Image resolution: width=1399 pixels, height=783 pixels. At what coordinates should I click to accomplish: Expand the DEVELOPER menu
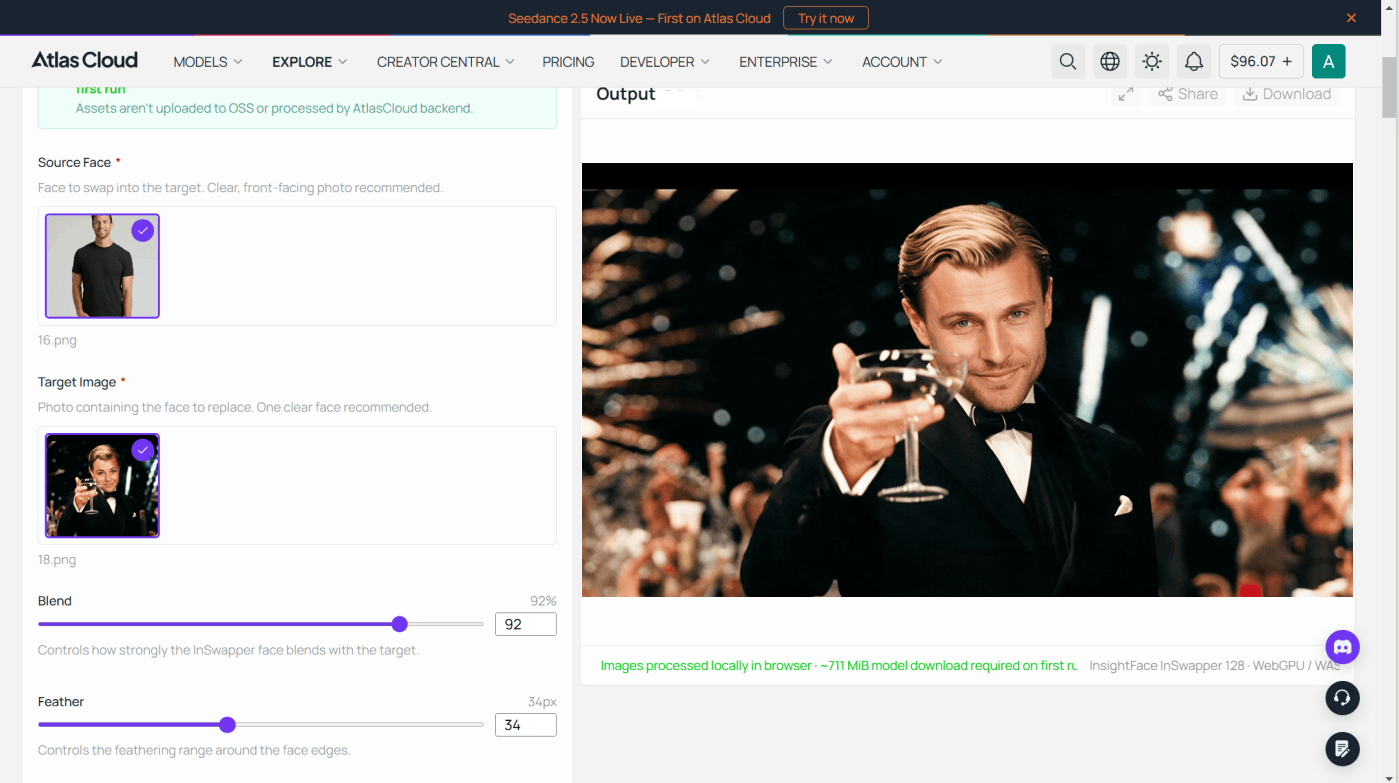click(x=665, y=62)
